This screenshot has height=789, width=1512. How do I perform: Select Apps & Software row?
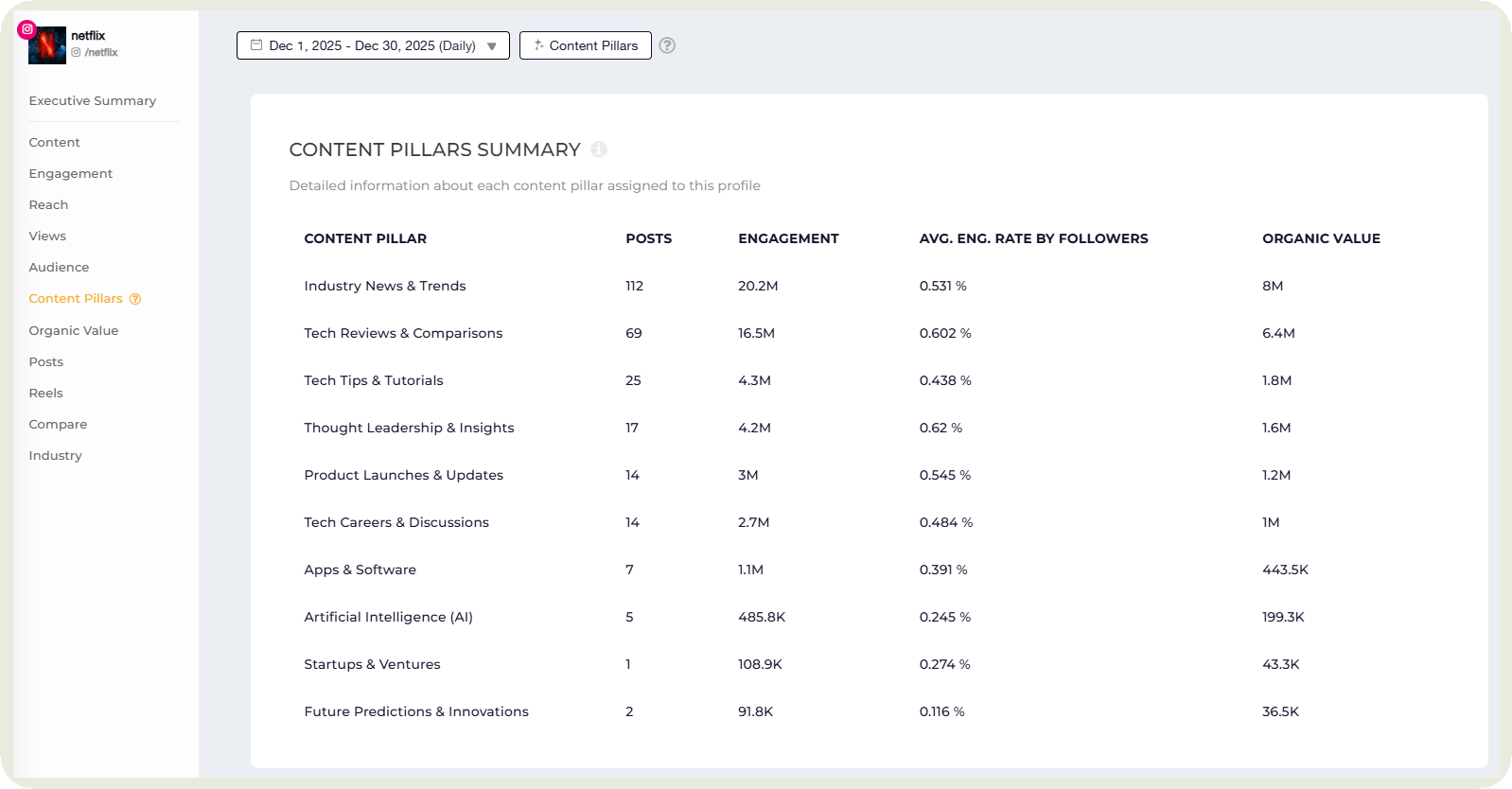(x=869, y=570)
